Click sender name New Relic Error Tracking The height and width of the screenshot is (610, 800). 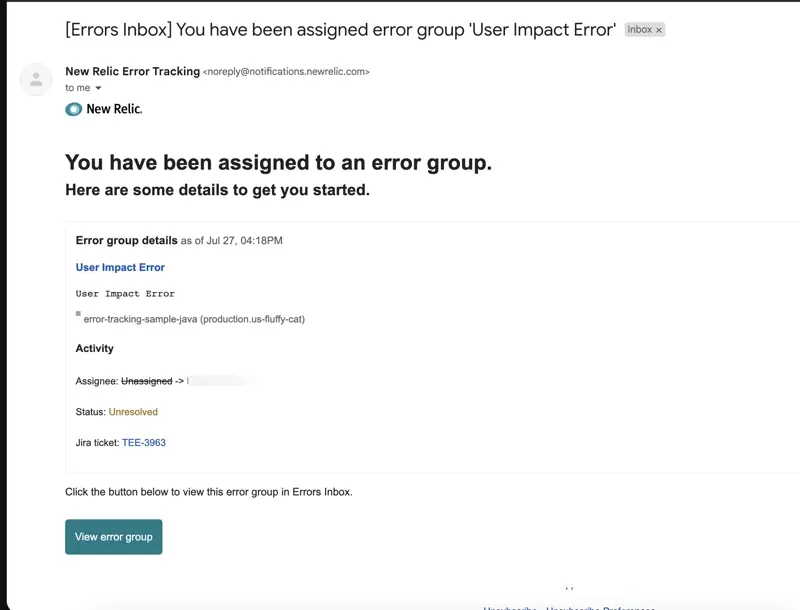(x=132, y=72)
